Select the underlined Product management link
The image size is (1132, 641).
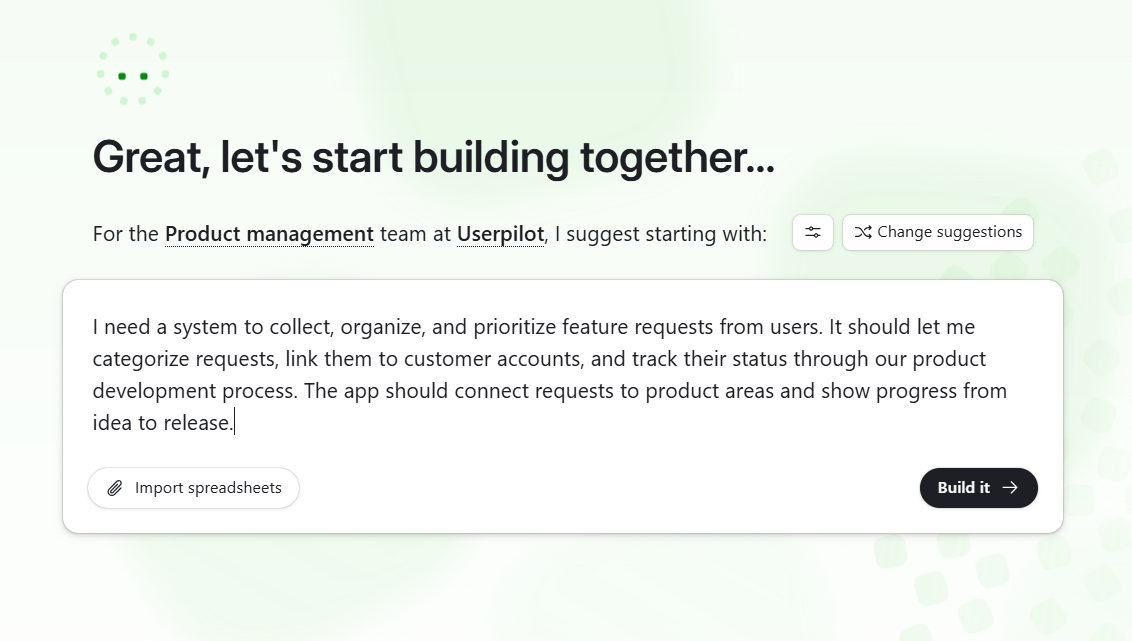click(x=268, y=233)
